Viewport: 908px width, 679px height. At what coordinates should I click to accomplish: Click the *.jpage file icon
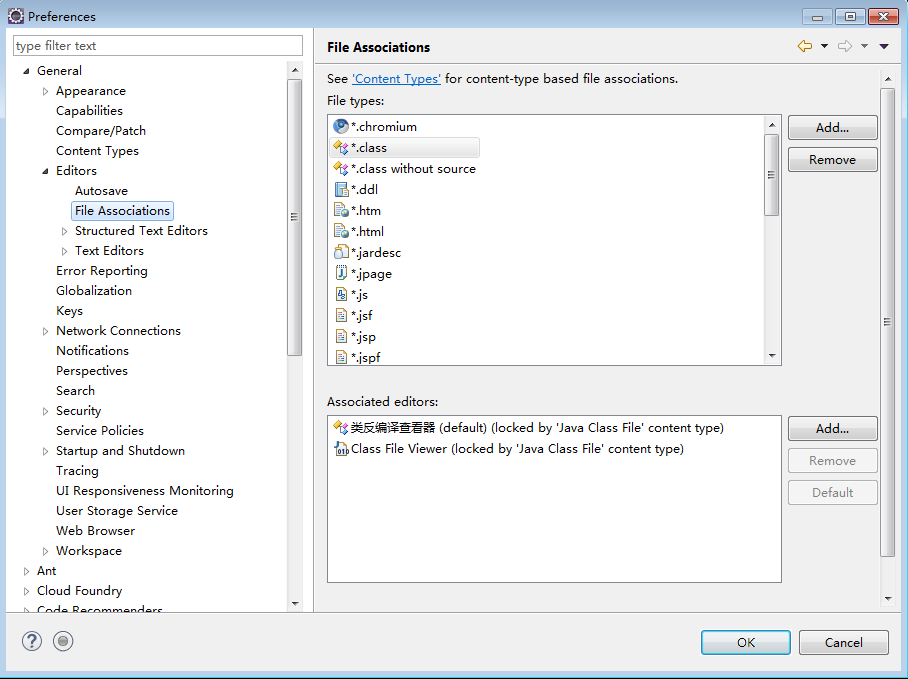click(341, 273)
